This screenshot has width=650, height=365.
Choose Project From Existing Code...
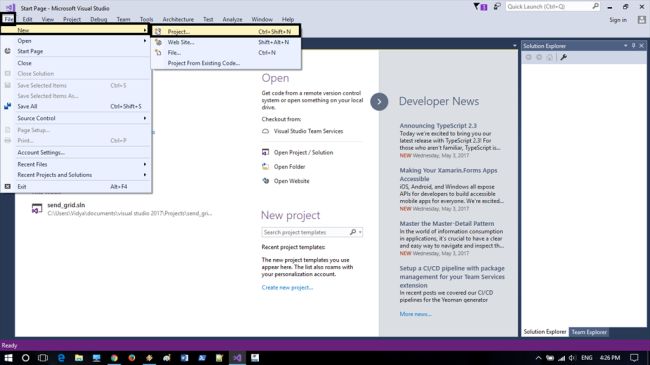pyautogui.click(x=226, y=63)
